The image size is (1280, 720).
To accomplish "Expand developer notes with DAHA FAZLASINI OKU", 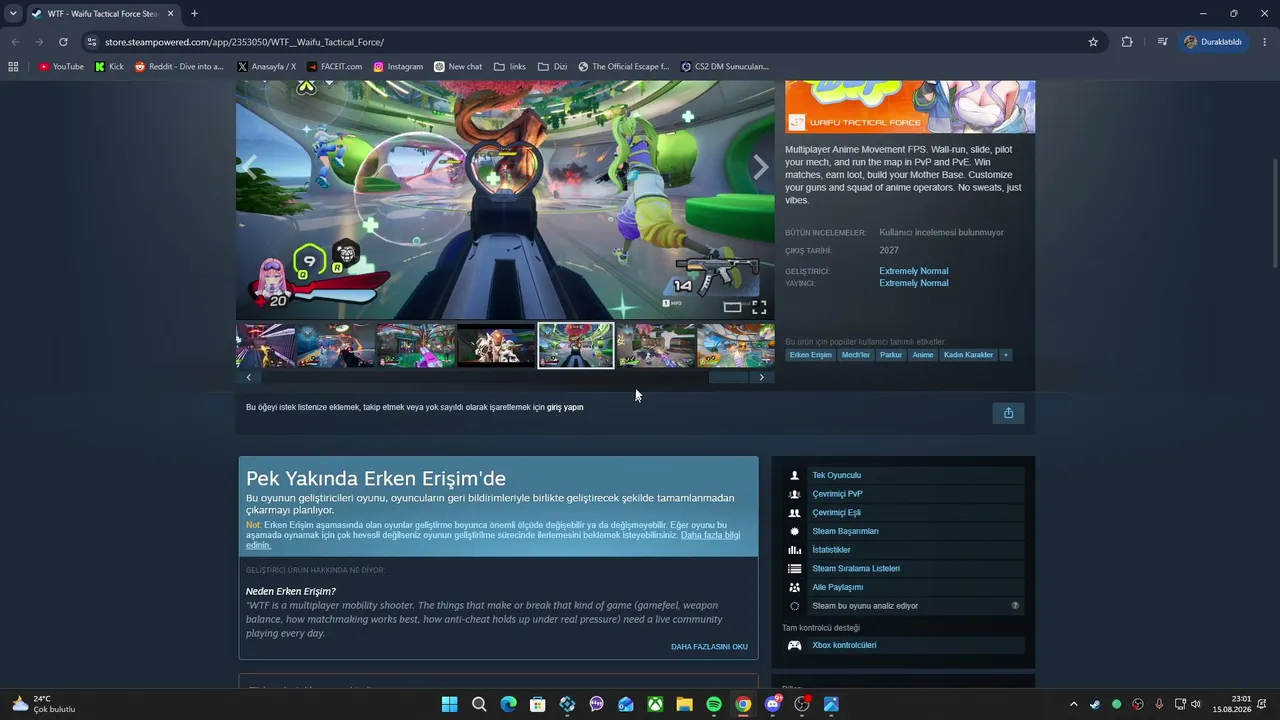I will (x=709, y=647).
